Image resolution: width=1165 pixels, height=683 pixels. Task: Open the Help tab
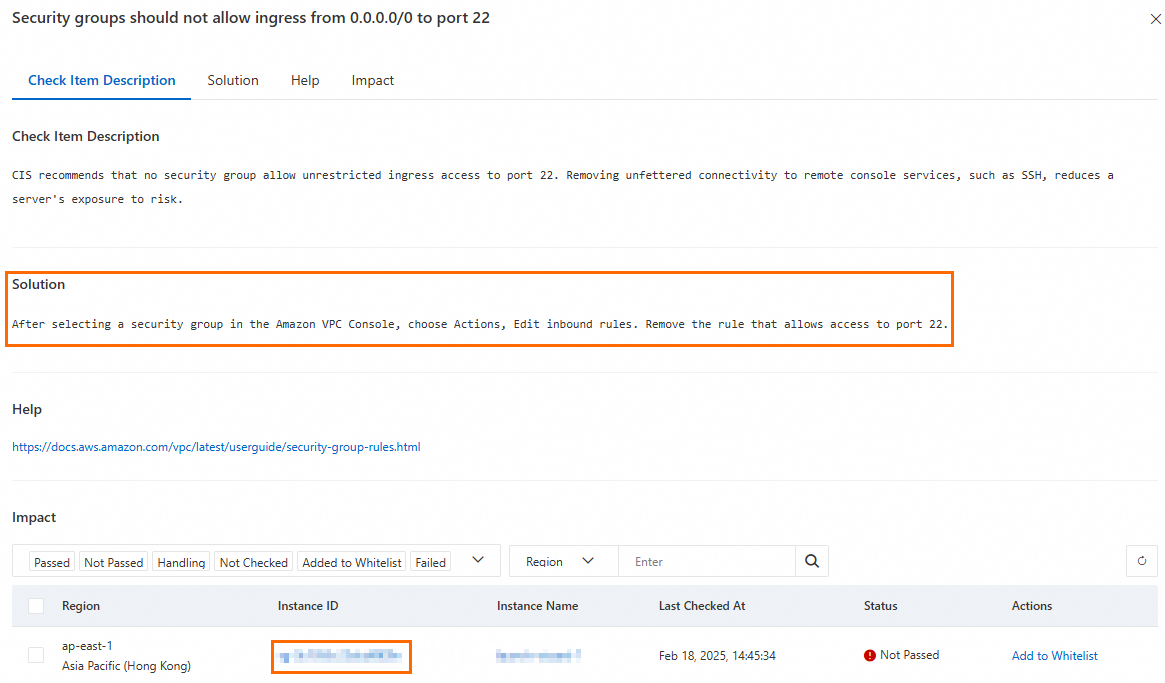pos(305,80)
